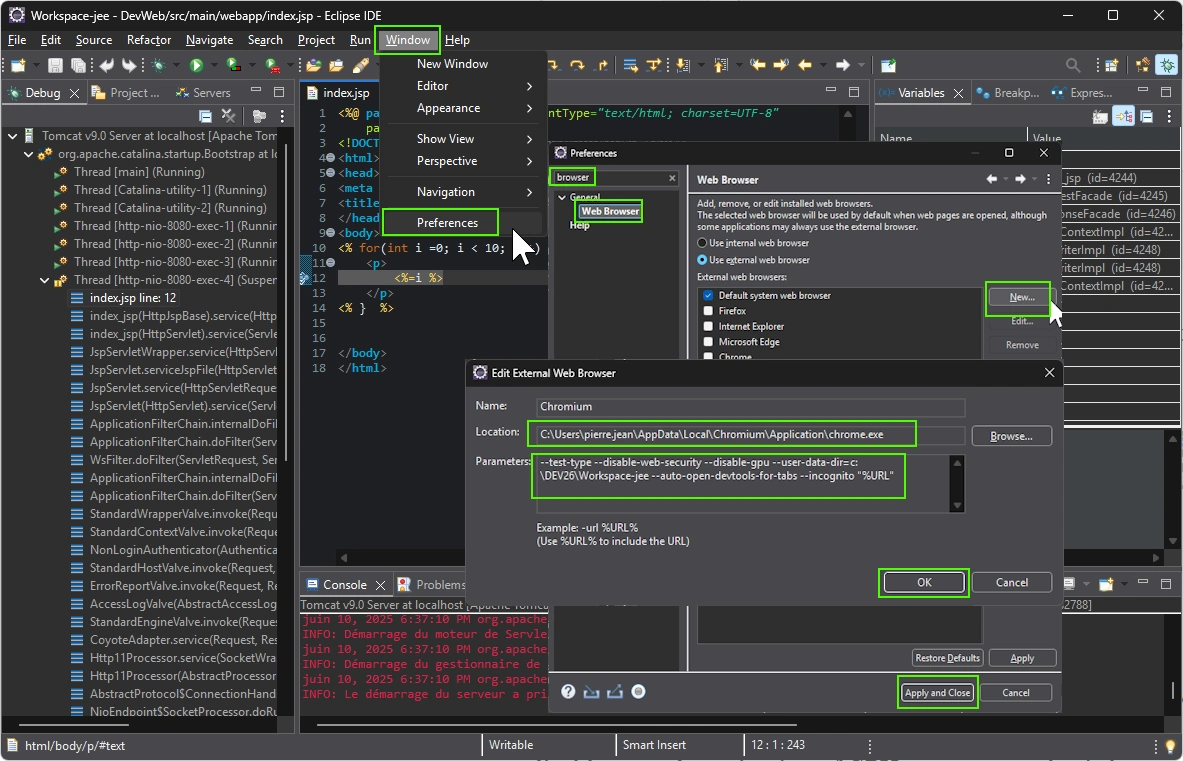Open the Navigate menu
1183x761 pixels.
point(209,40)
